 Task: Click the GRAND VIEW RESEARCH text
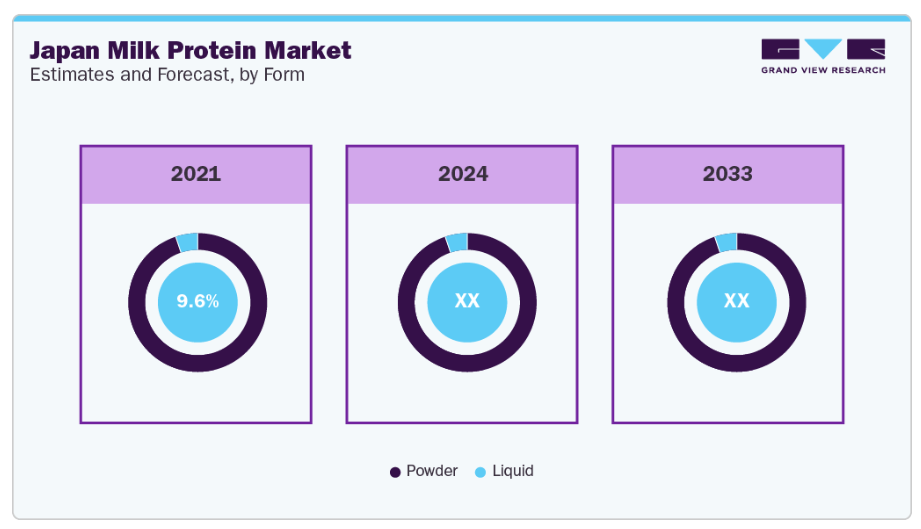coord(822,70)
